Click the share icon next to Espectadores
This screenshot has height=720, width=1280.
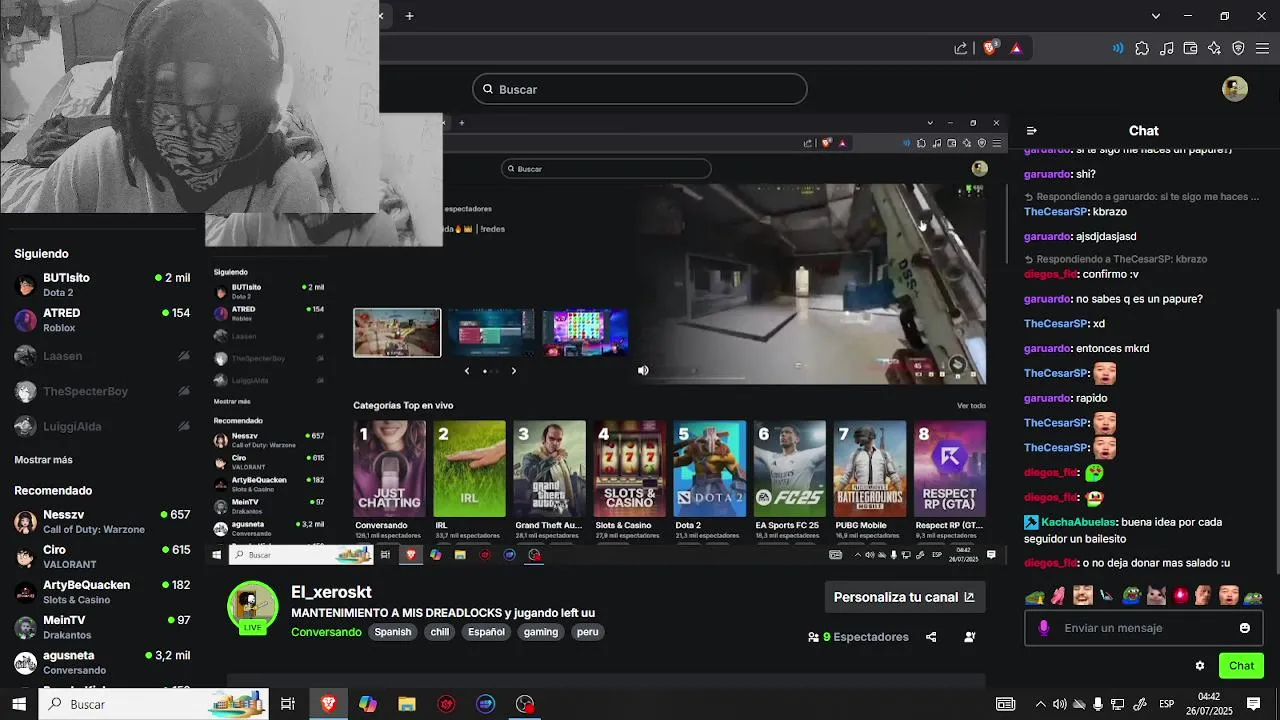click(x=931, y=637)
